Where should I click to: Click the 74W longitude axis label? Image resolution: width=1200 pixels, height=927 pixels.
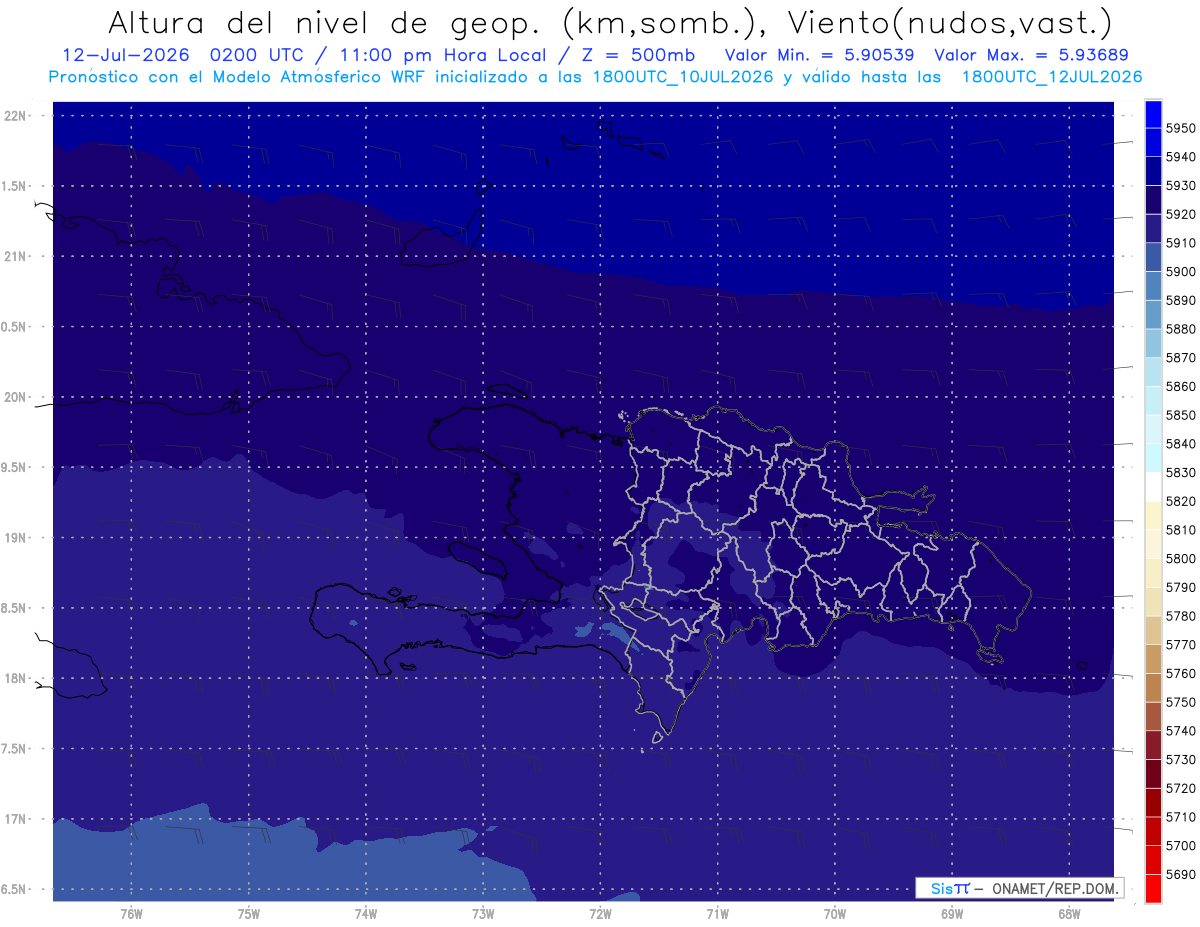(366, 914)
